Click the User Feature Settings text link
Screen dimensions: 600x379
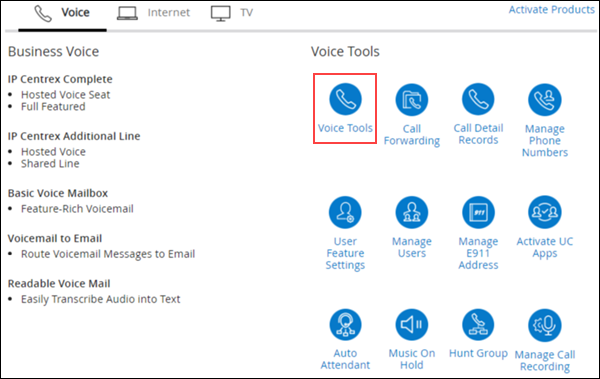(345, 253)
